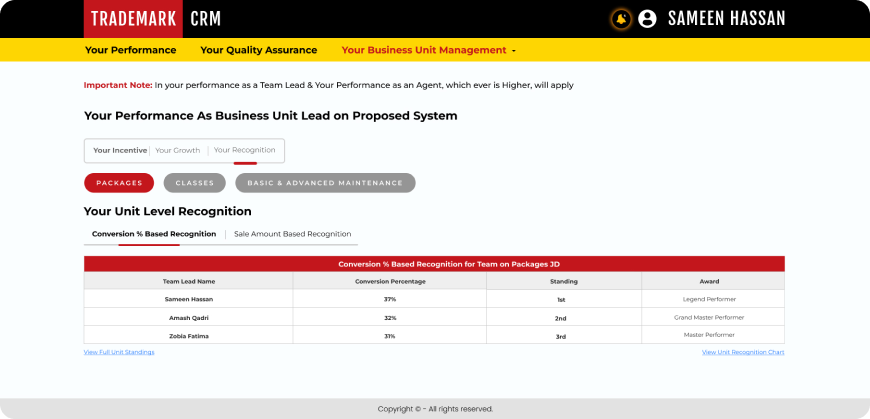The width and height of the screenshot is (870, 419).
Task: Click the Sameen Hassan username in header
Action: pyautogui.click(x=726, y=19)
